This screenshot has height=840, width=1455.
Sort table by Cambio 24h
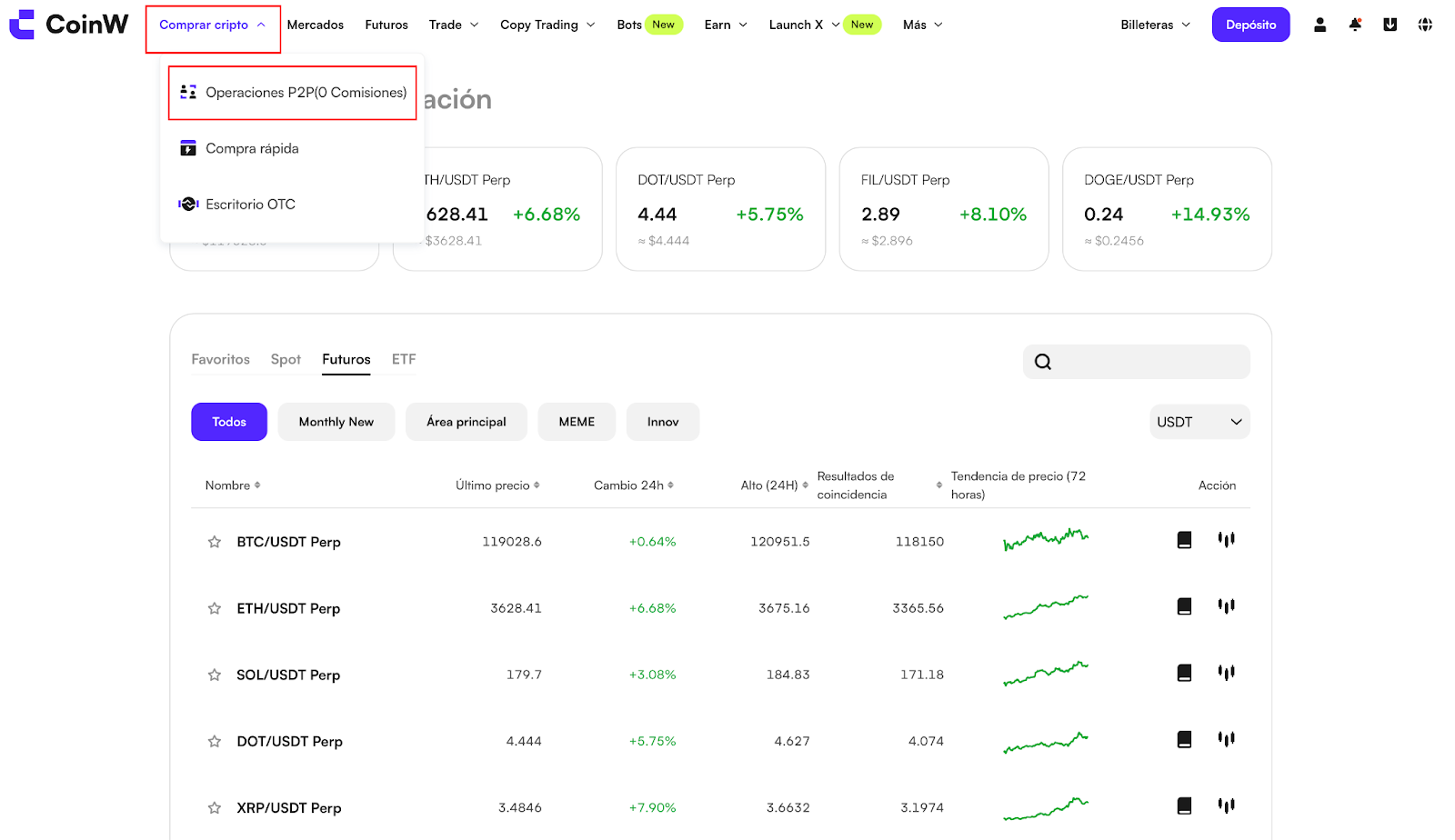coord(634,485)
